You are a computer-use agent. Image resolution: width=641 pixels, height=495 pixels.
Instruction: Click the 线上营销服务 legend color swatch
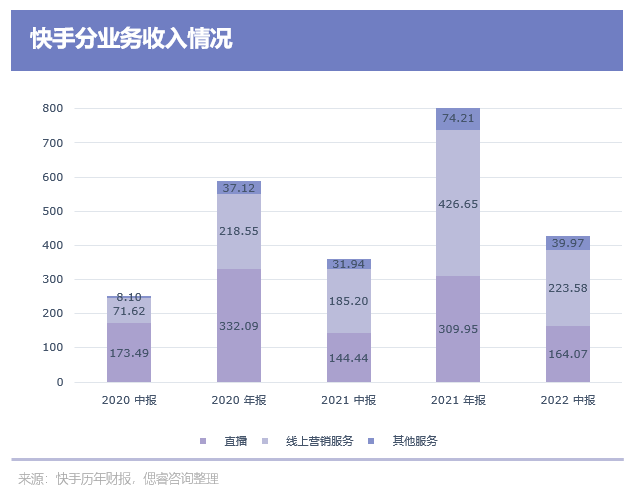265,441
